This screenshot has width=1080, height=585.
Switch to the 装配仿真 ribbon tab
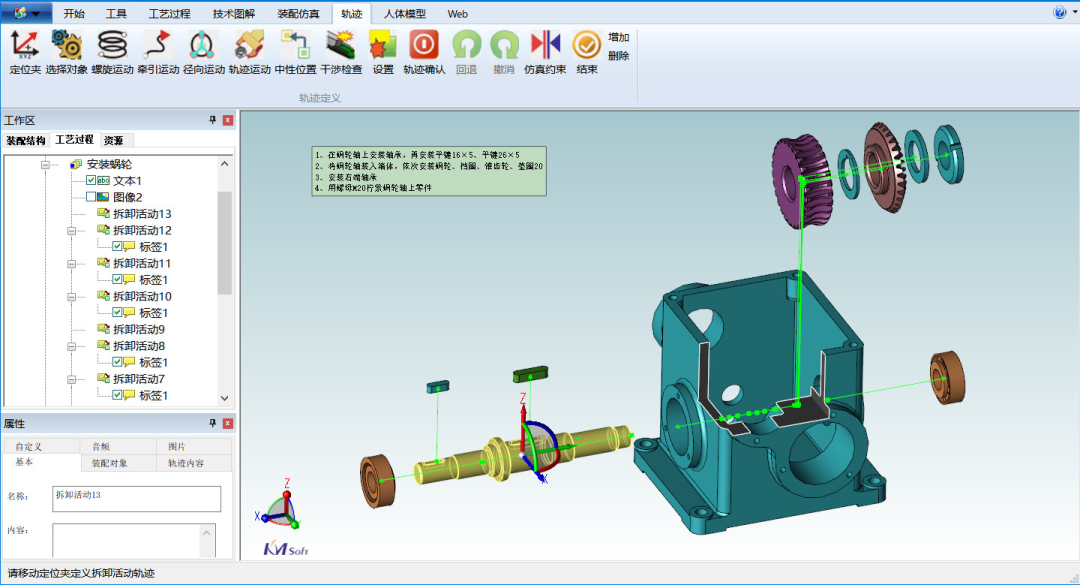(x=298, y=14)
